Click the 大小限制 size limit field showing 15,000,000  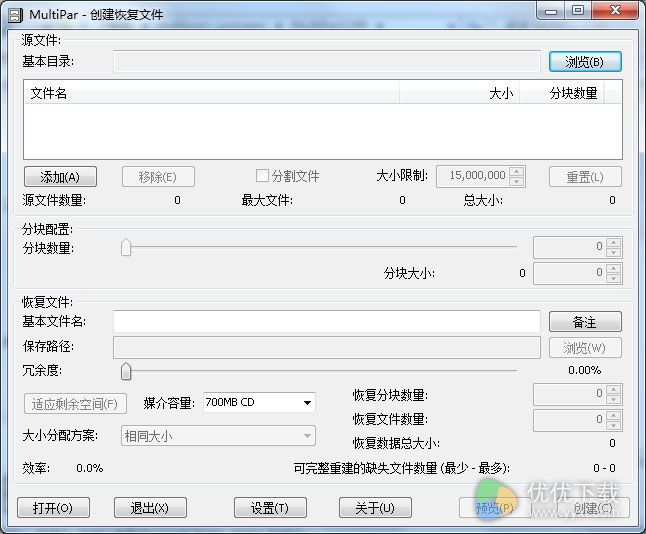473,176
